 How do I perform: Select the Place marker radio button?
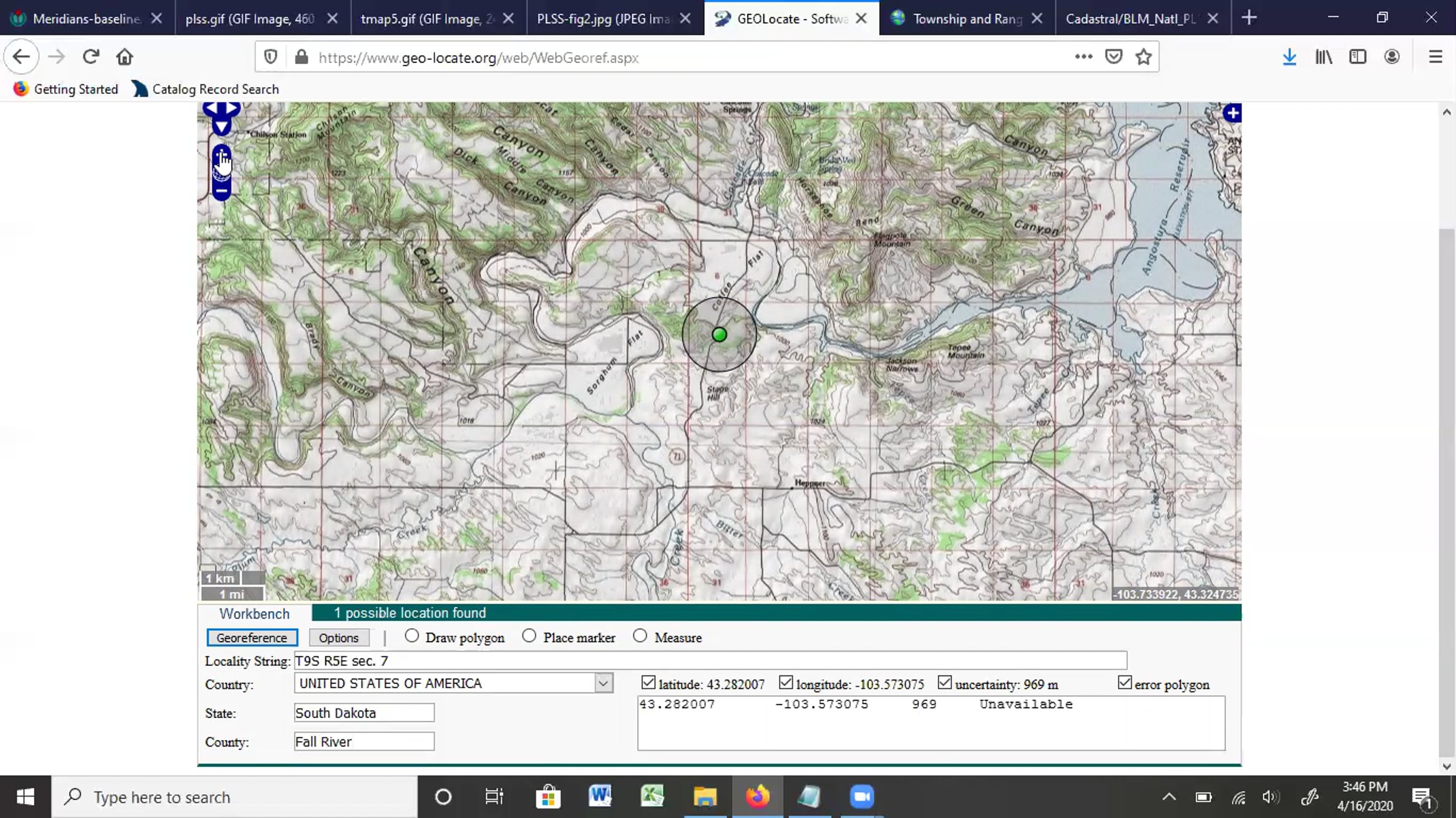[529, 636]
